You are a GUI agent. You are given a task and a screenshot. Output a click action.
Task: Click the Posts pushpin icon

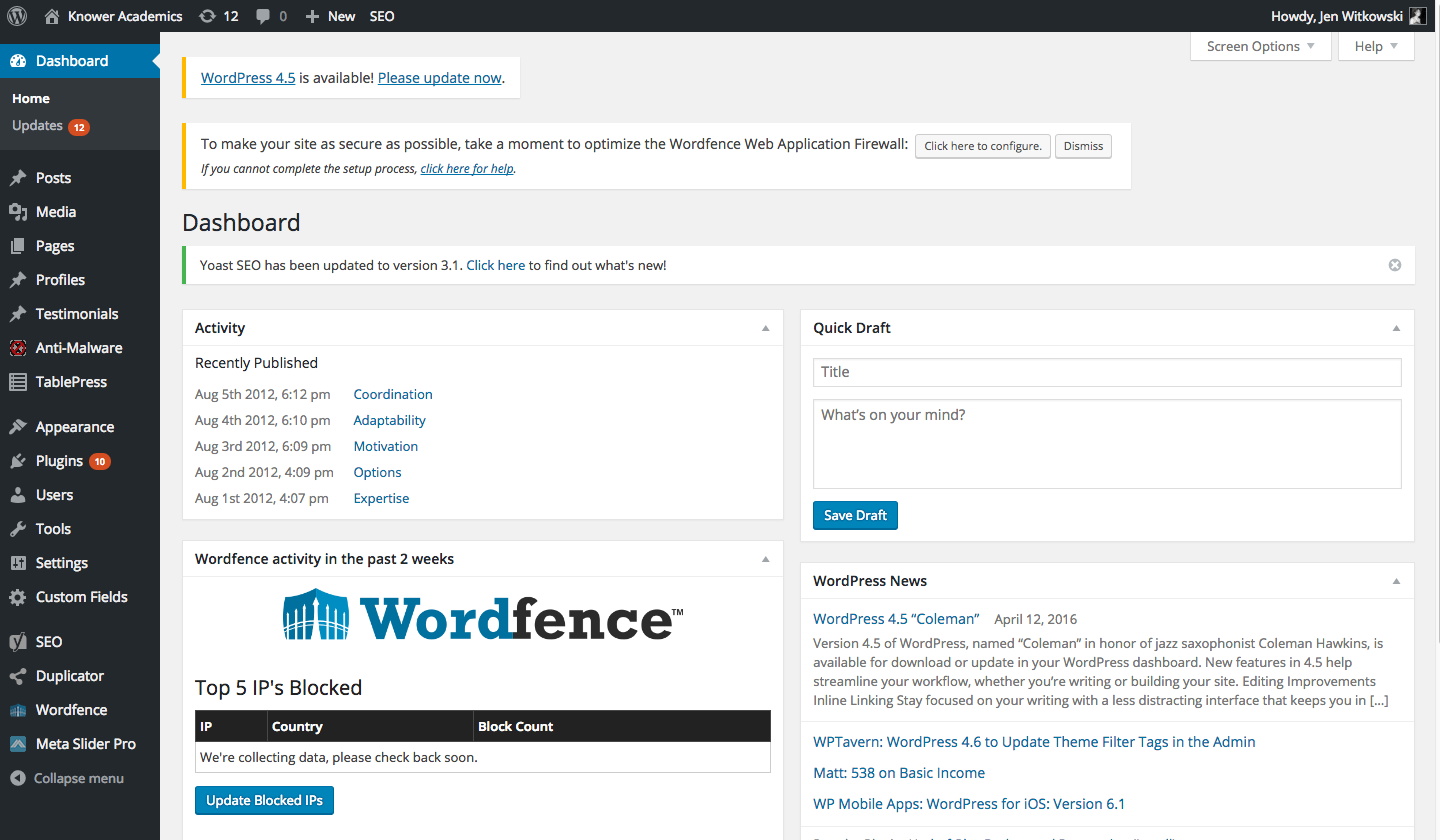(x=18, y=178)
